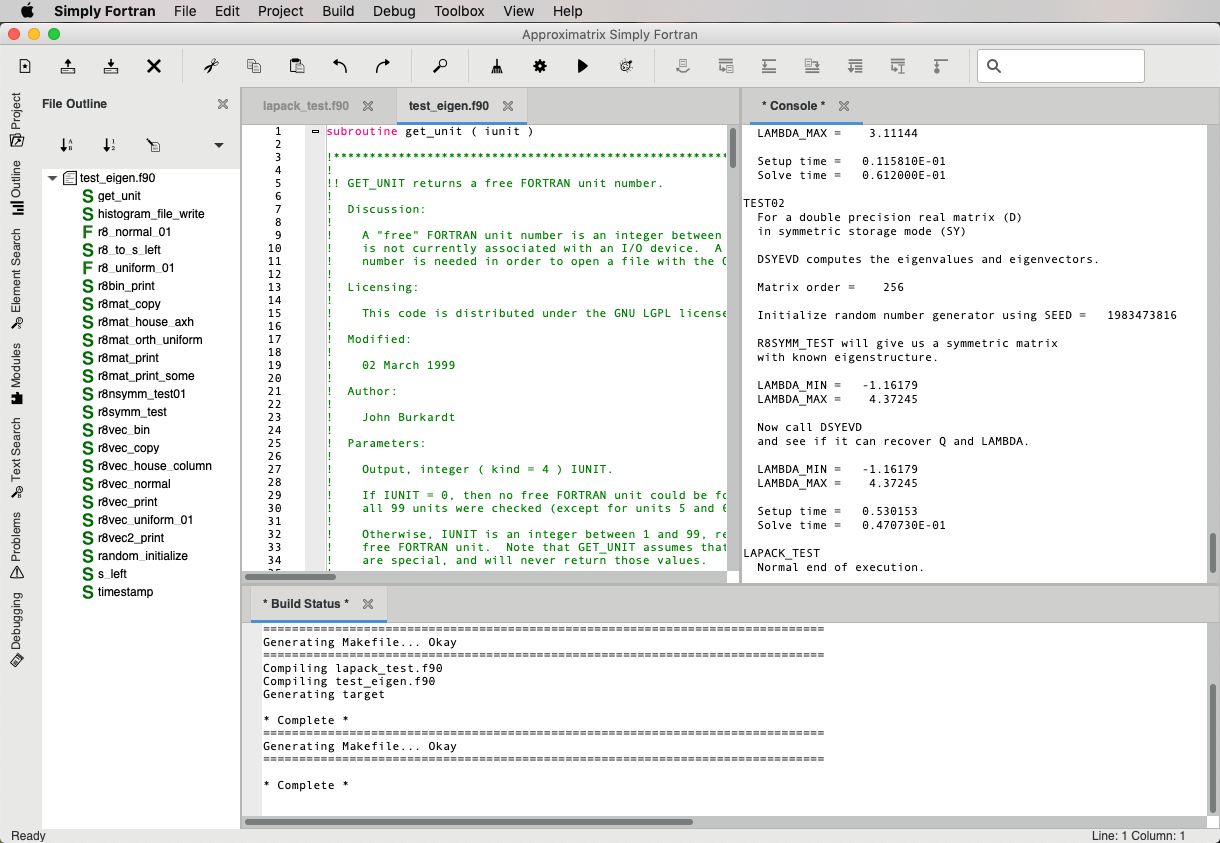Sort outline by position with 1-2 icon
Viewport: 1220px width, 843px height.
coord(110,145)
